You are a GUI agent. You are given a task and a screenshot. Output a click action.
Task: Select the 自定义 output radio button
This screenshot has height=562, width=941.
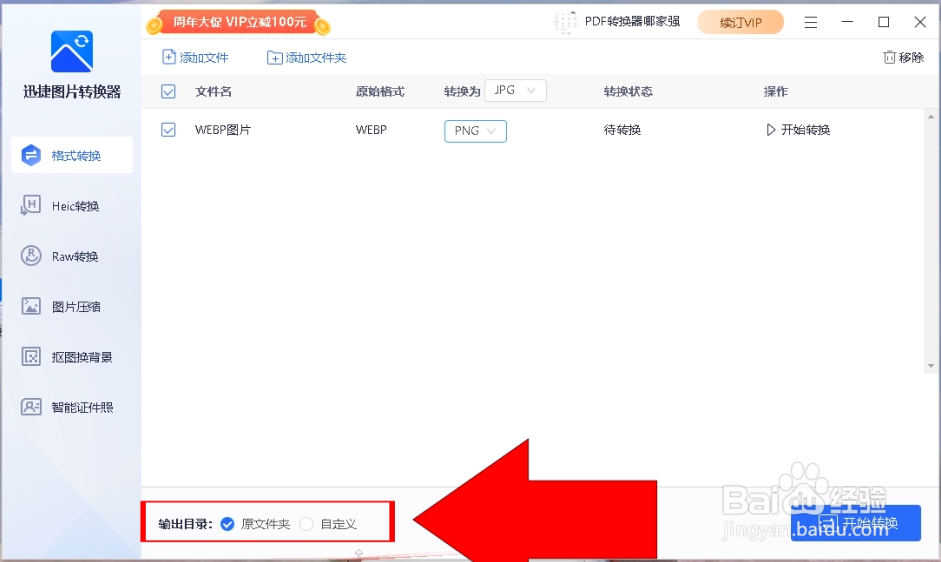(x=306, y=524)
